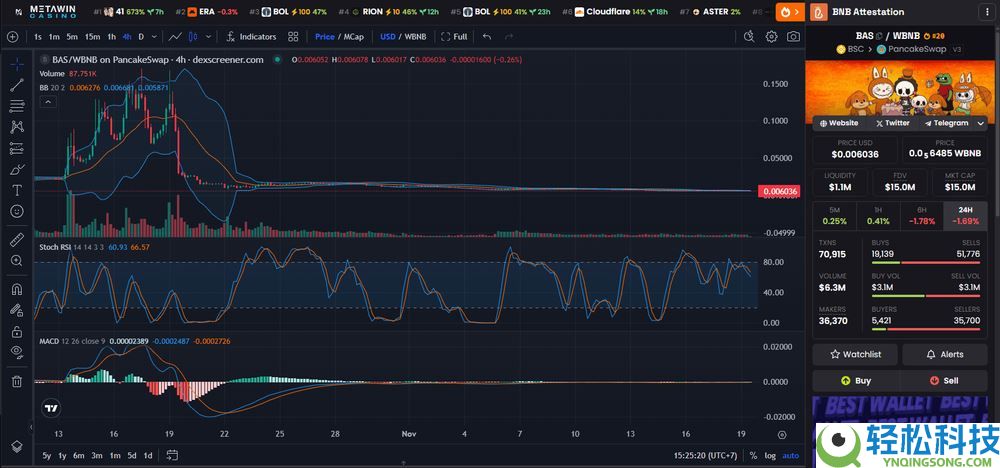Image resolution: width=1000 pixels, height=468 pixels.
Task: Add pair to Watchlist
Action: tap(854, 354)
